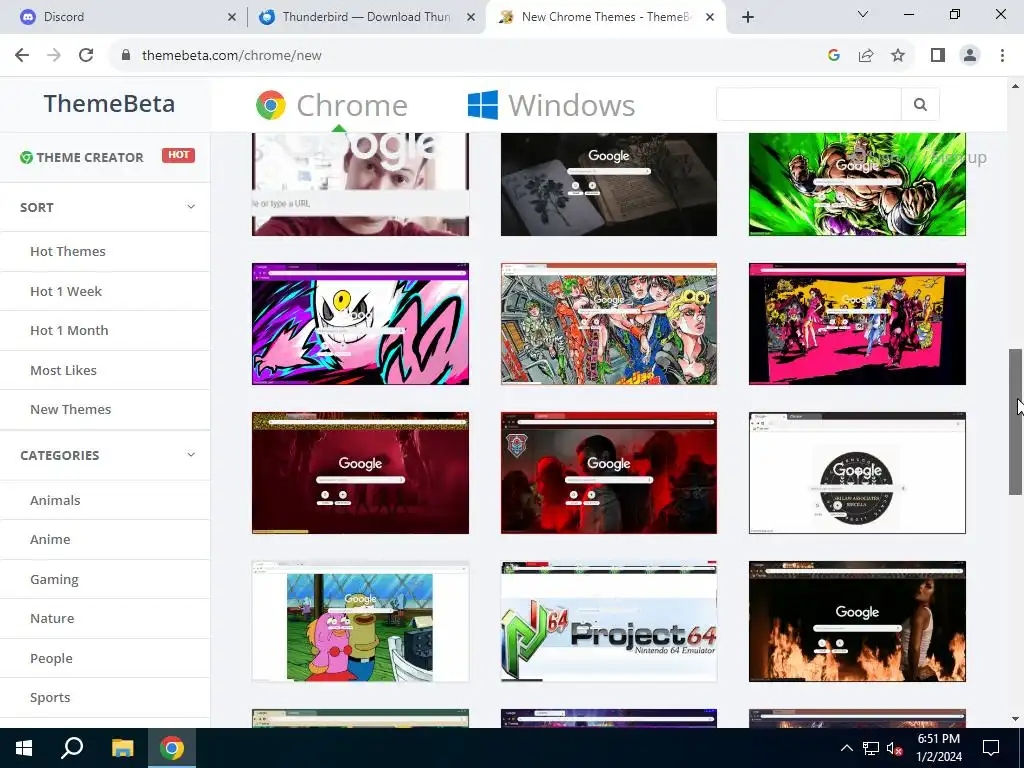The height and width of the screenshot is (768, 1024).
Task: Click the browser forward arrow
Action: pyautogui.click(x=54, y=56)
